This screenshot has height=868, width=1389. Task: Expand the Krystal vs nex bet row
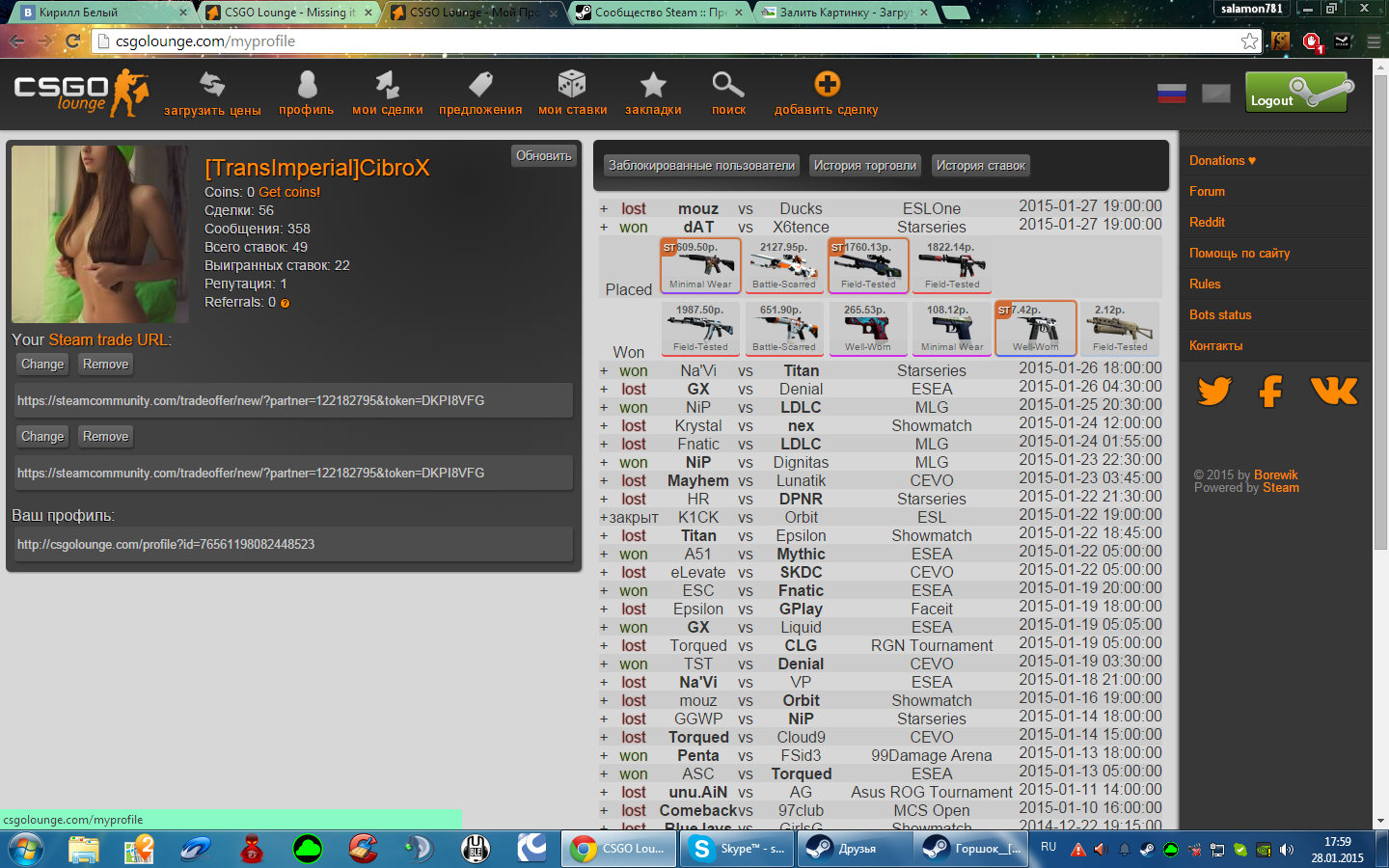604,426
